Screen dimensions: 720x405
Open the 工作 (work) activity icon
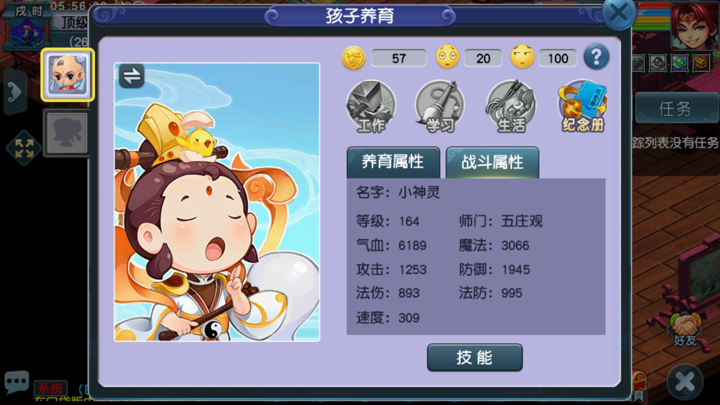click(x=371, y=107)
